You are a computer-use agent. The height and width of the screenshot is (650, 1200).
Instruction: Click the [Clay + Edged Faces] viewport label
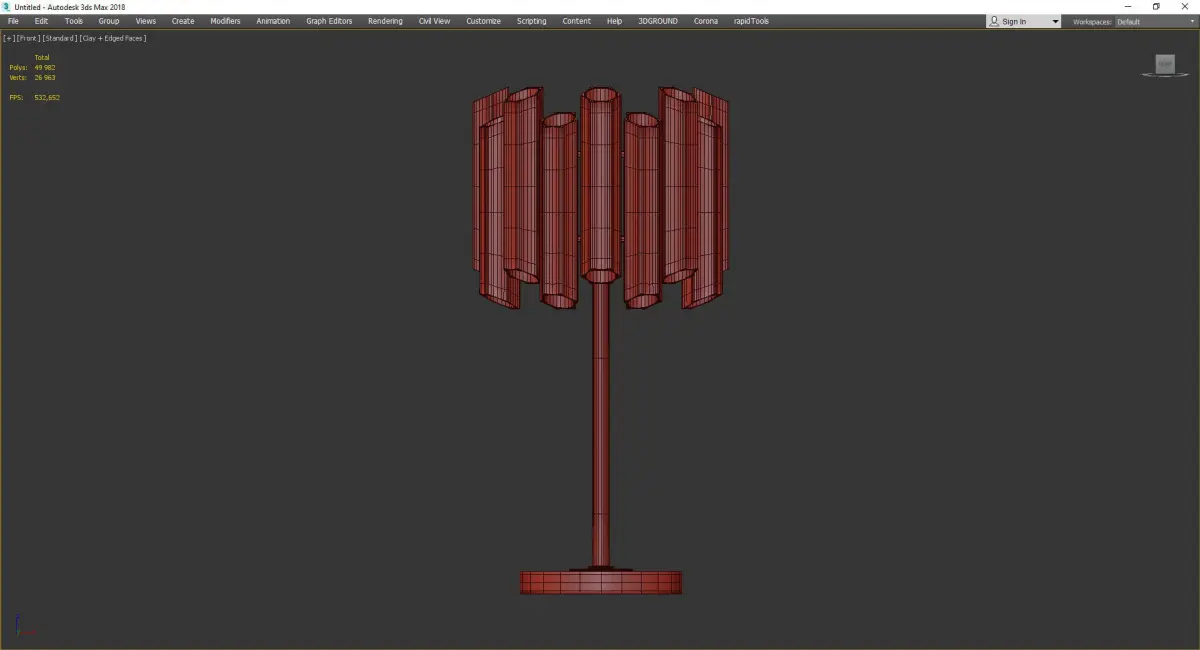tap(113, 38)
